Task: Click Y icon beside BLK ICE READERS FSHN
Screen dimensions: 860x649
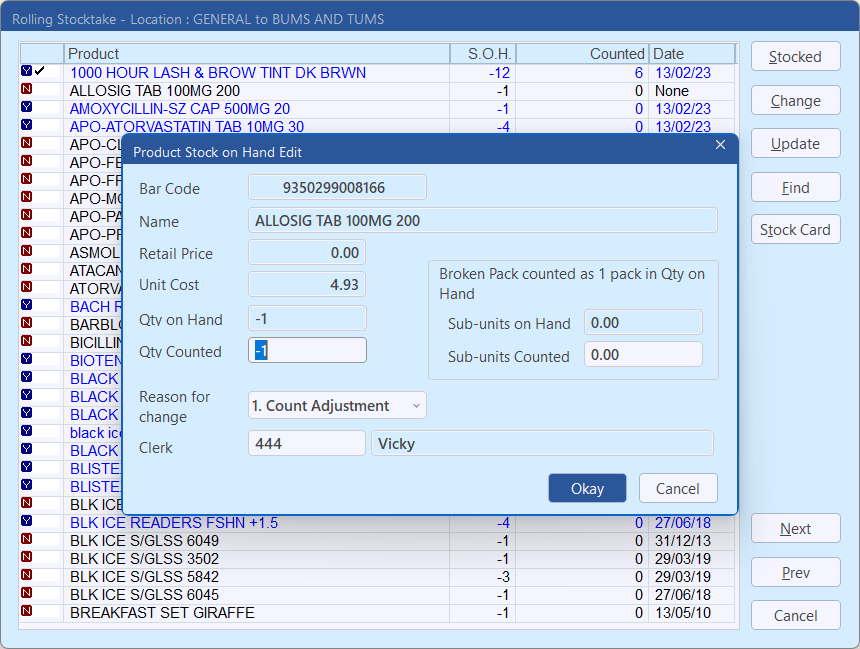Action: (x=26, y=522)
